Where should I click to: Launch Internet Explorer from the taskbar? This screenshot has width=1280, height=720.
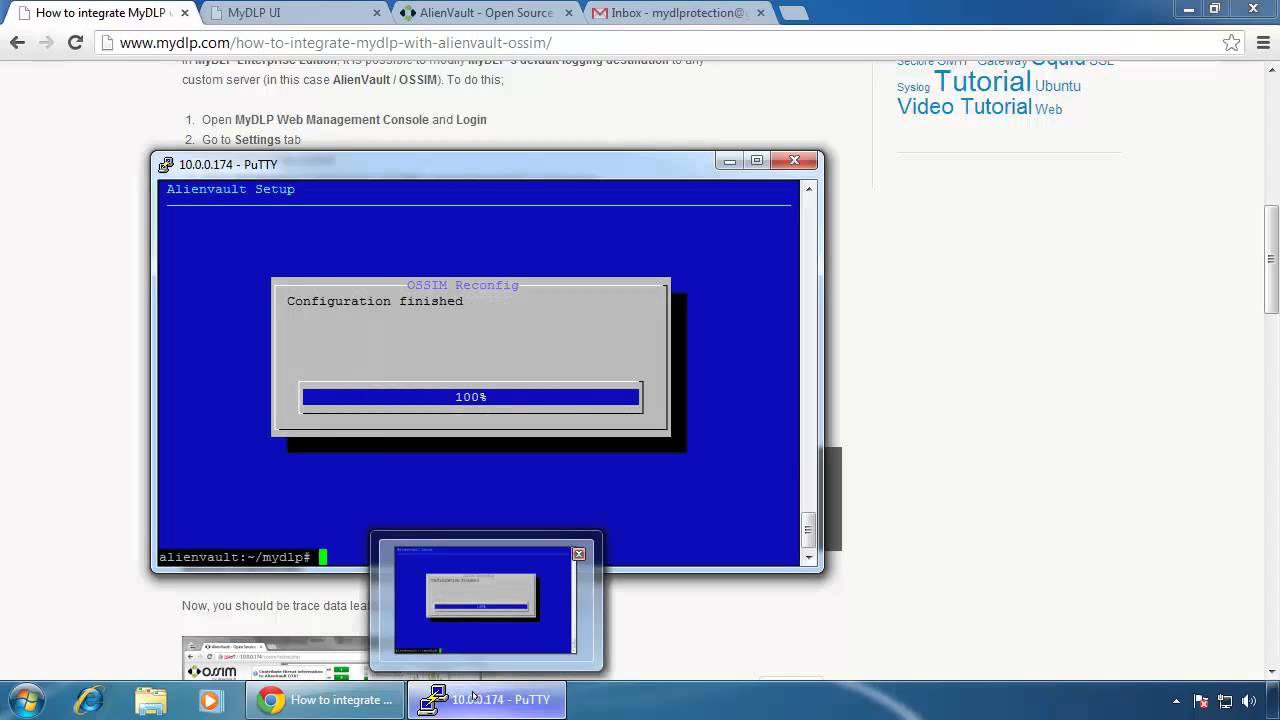point(90,700)
